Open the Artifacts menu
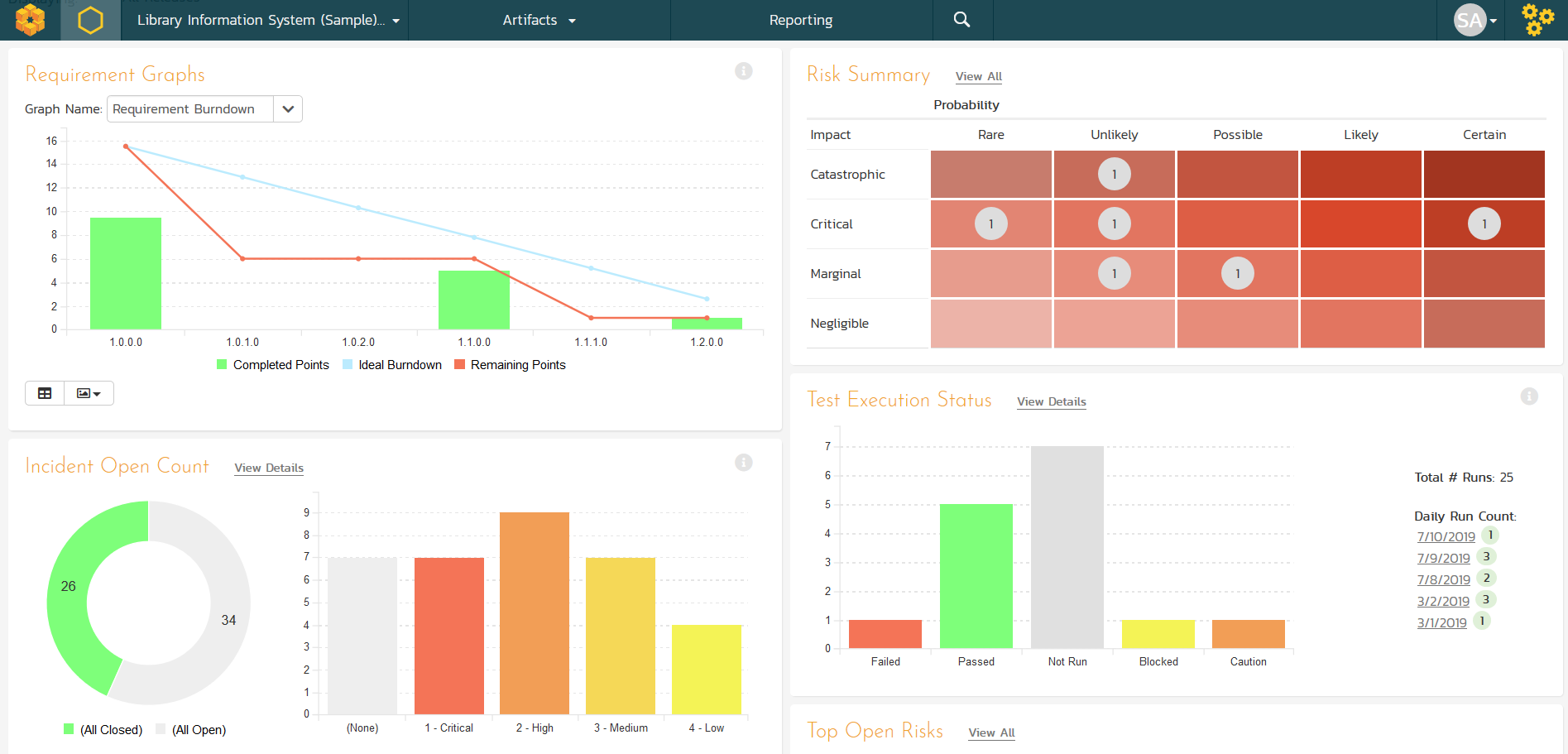 pos(539,20)
